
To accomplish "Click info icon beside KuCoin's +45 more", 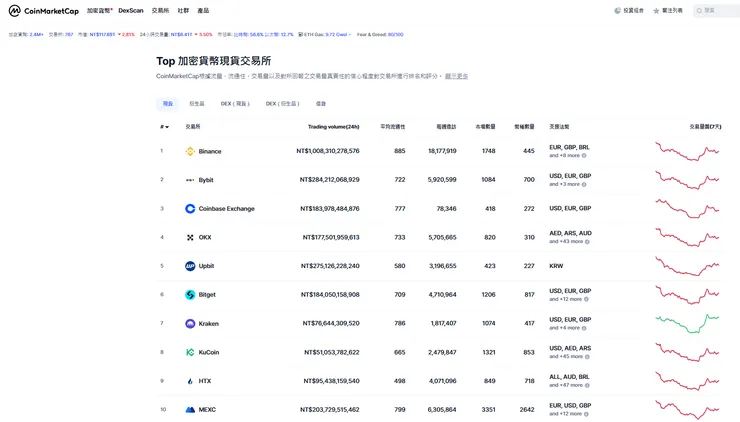I will click(587, 357).
